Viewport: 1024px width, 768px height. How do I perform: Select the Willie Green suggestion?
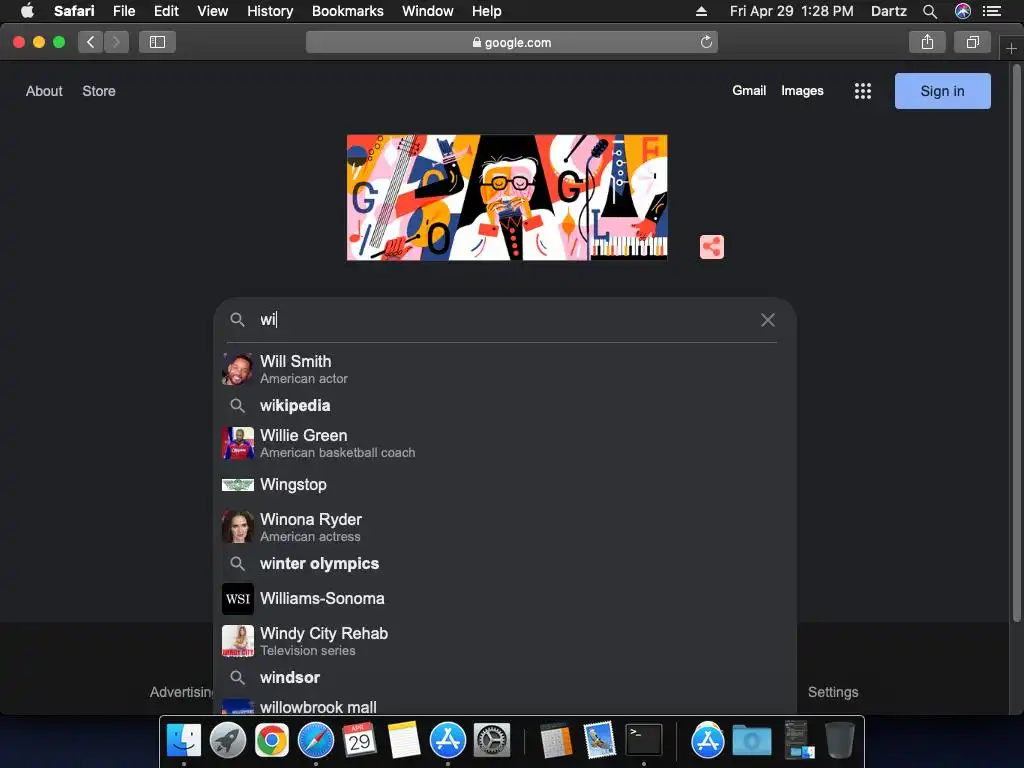(505, 443)
